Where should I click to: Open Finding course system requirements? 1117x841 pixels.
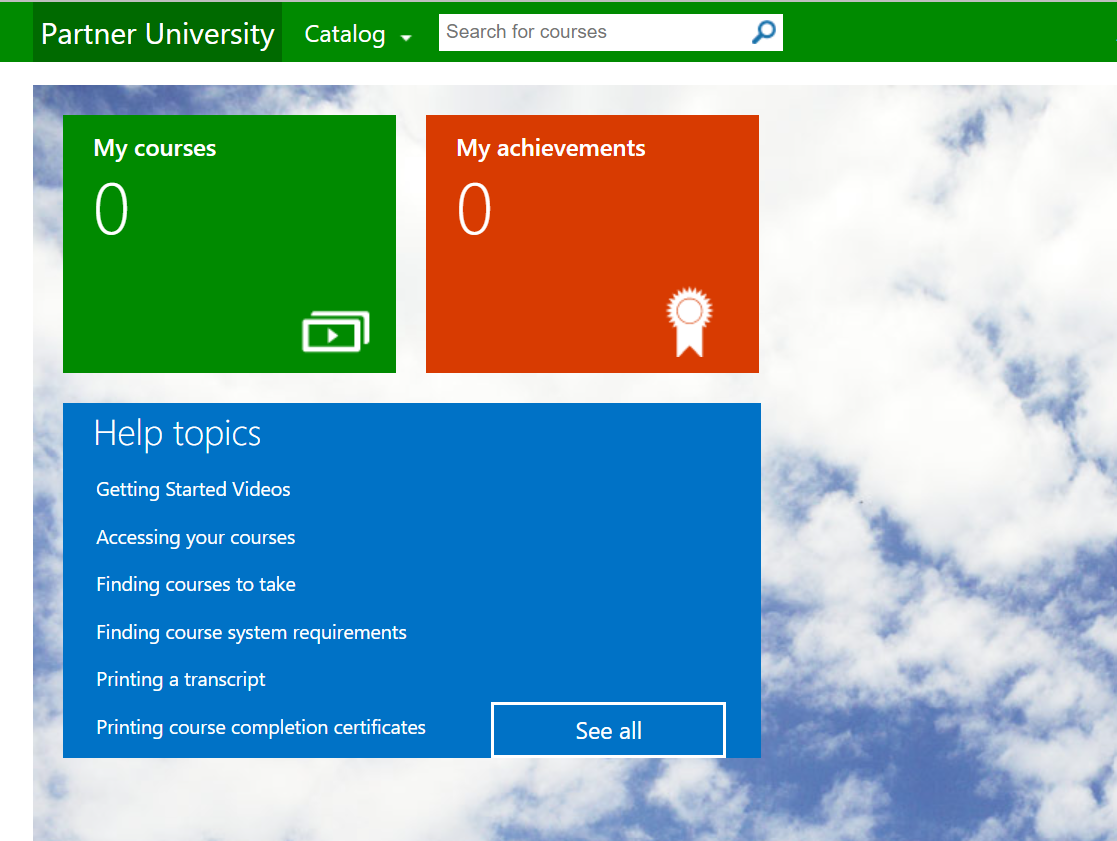(251, 632)
